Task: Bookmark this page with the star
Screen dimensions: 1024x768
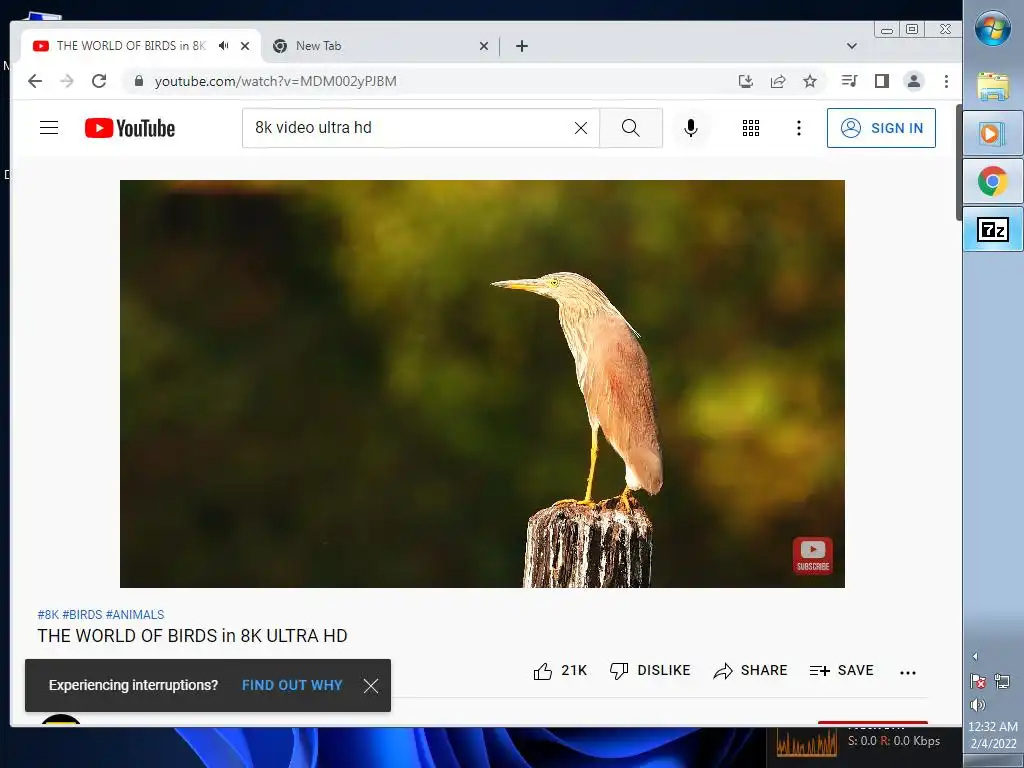Action: pyautogui.click(x=810, y=81)
